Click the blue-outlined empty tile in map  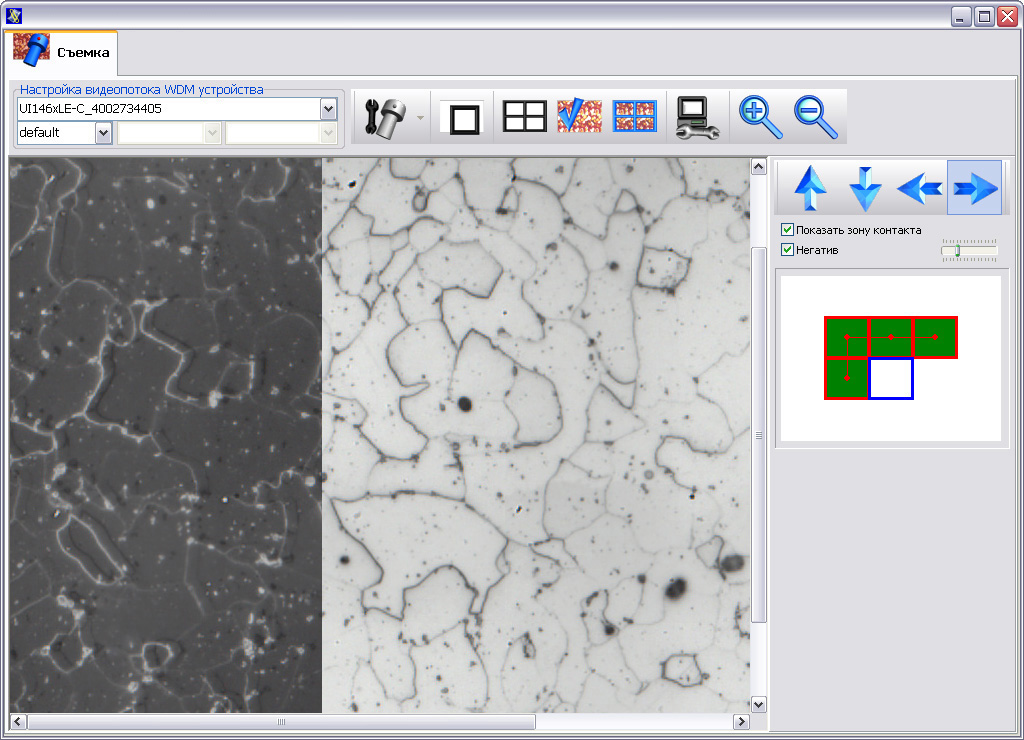click(x=891, y=378)
